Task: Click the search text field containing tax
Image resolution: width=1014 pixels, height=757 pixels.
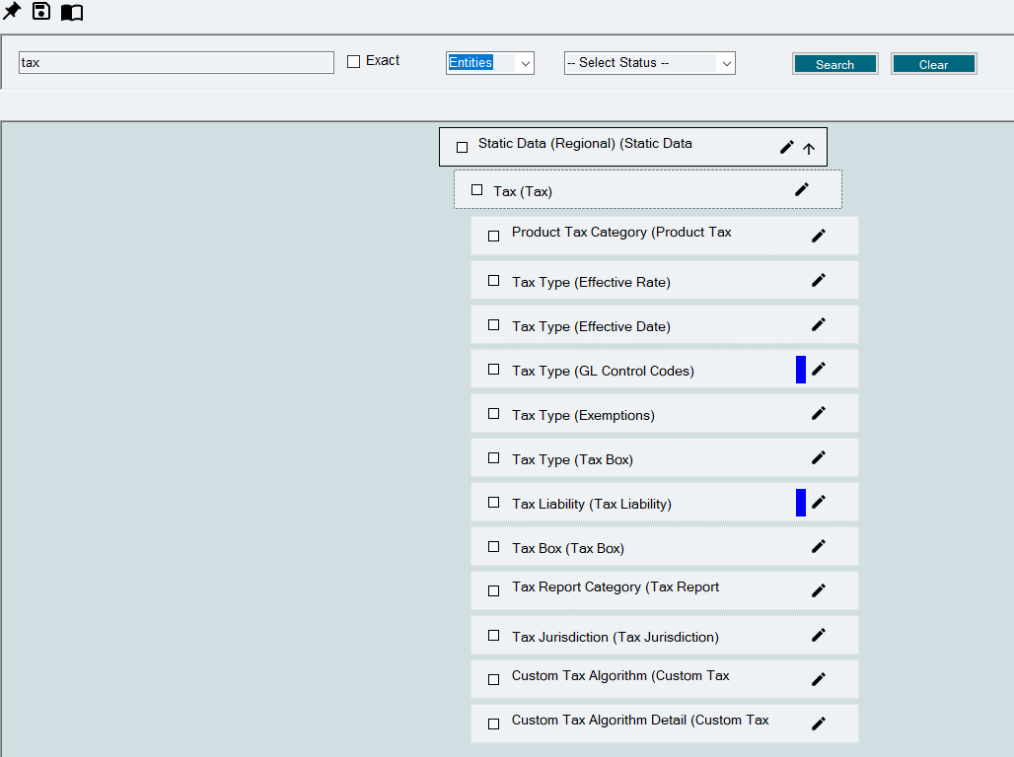Action: [x=176, y=63]
